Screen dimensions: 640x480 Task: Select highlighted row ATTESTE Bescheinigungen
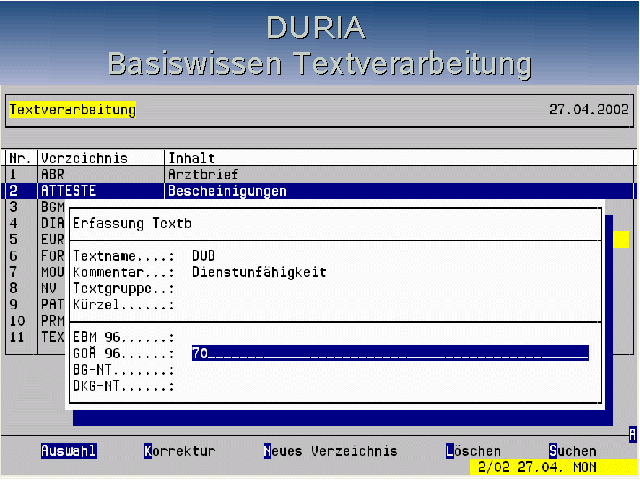pyautogui.click(x=320, y=191)
